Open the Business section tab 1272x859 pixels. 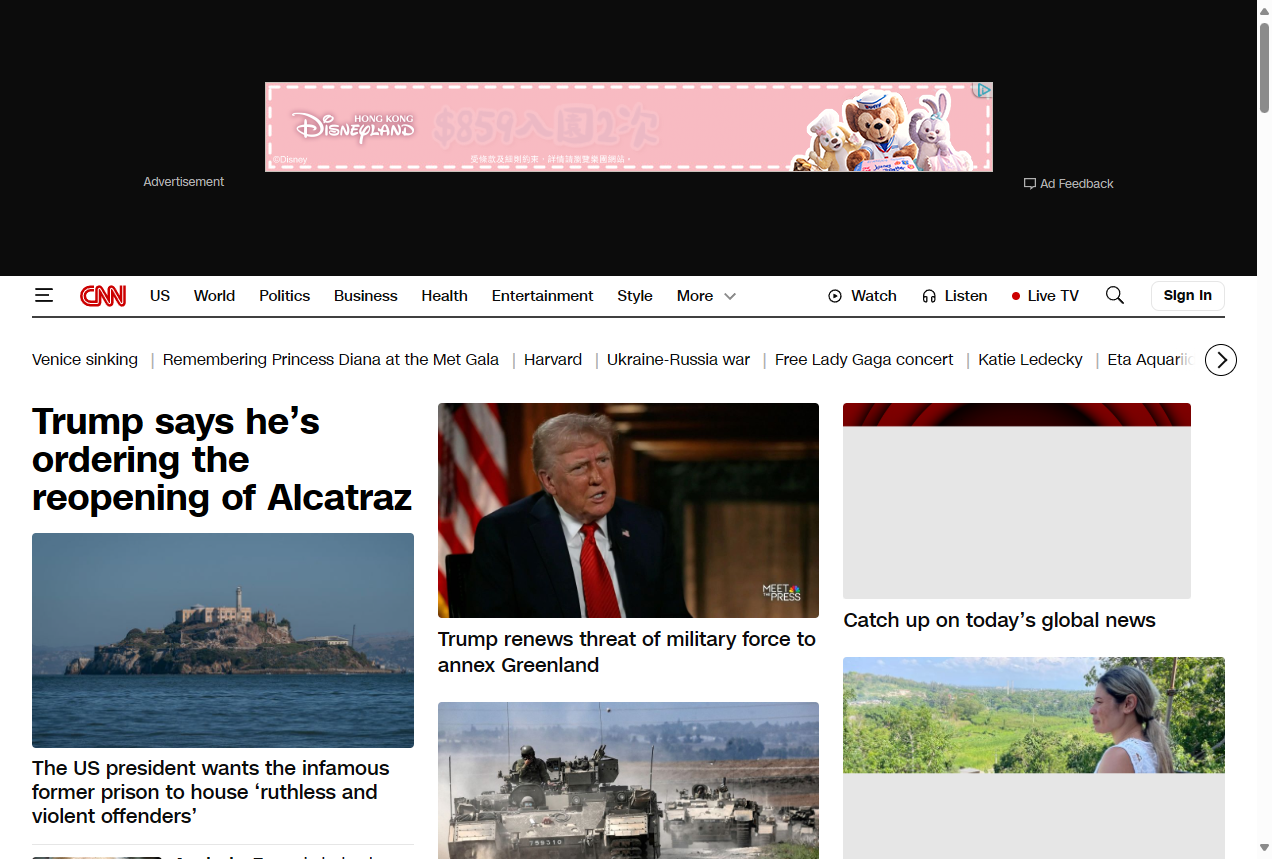[365, 296]
